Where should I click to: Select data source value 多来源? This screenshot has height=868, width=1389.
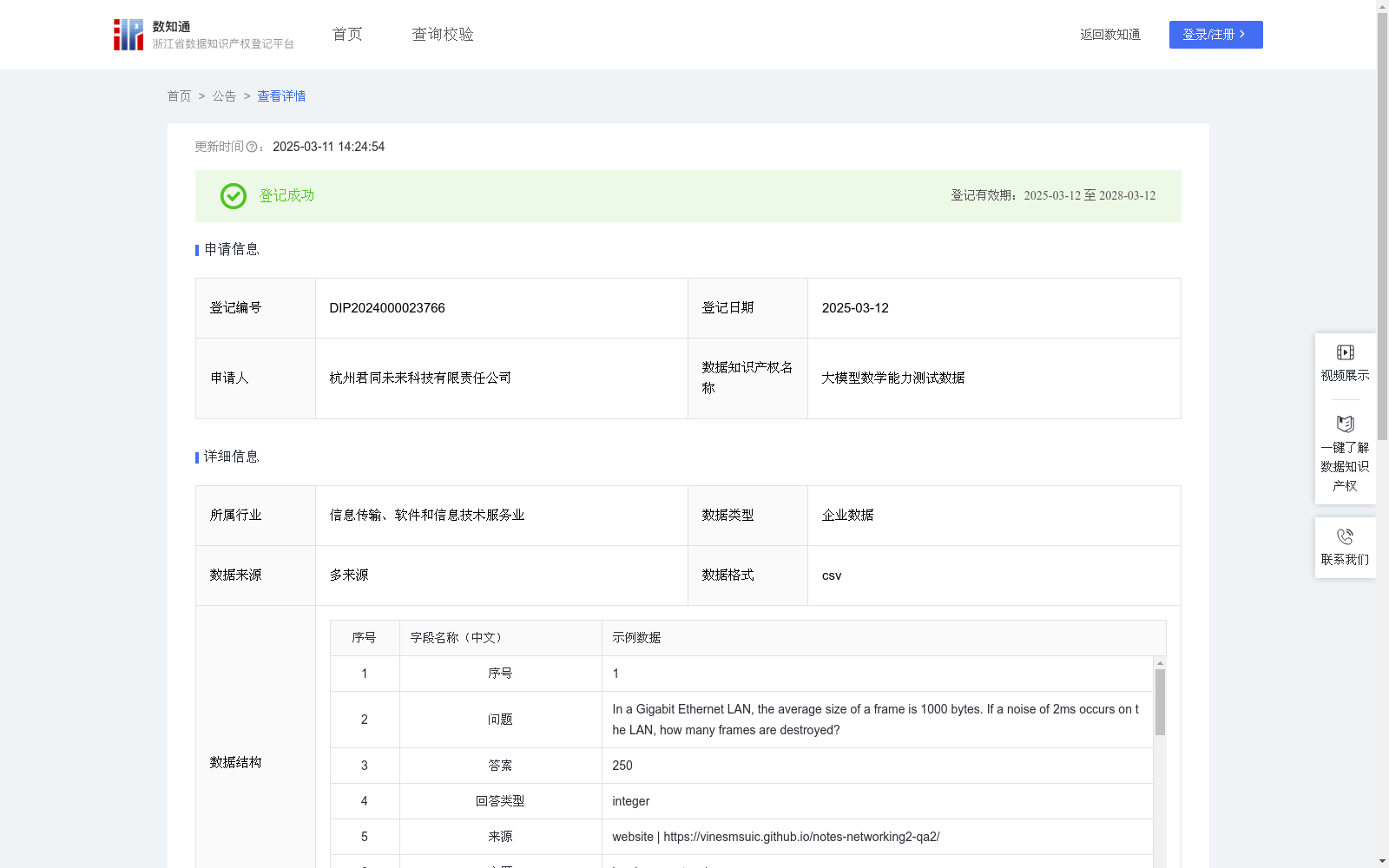click(349, 575)
